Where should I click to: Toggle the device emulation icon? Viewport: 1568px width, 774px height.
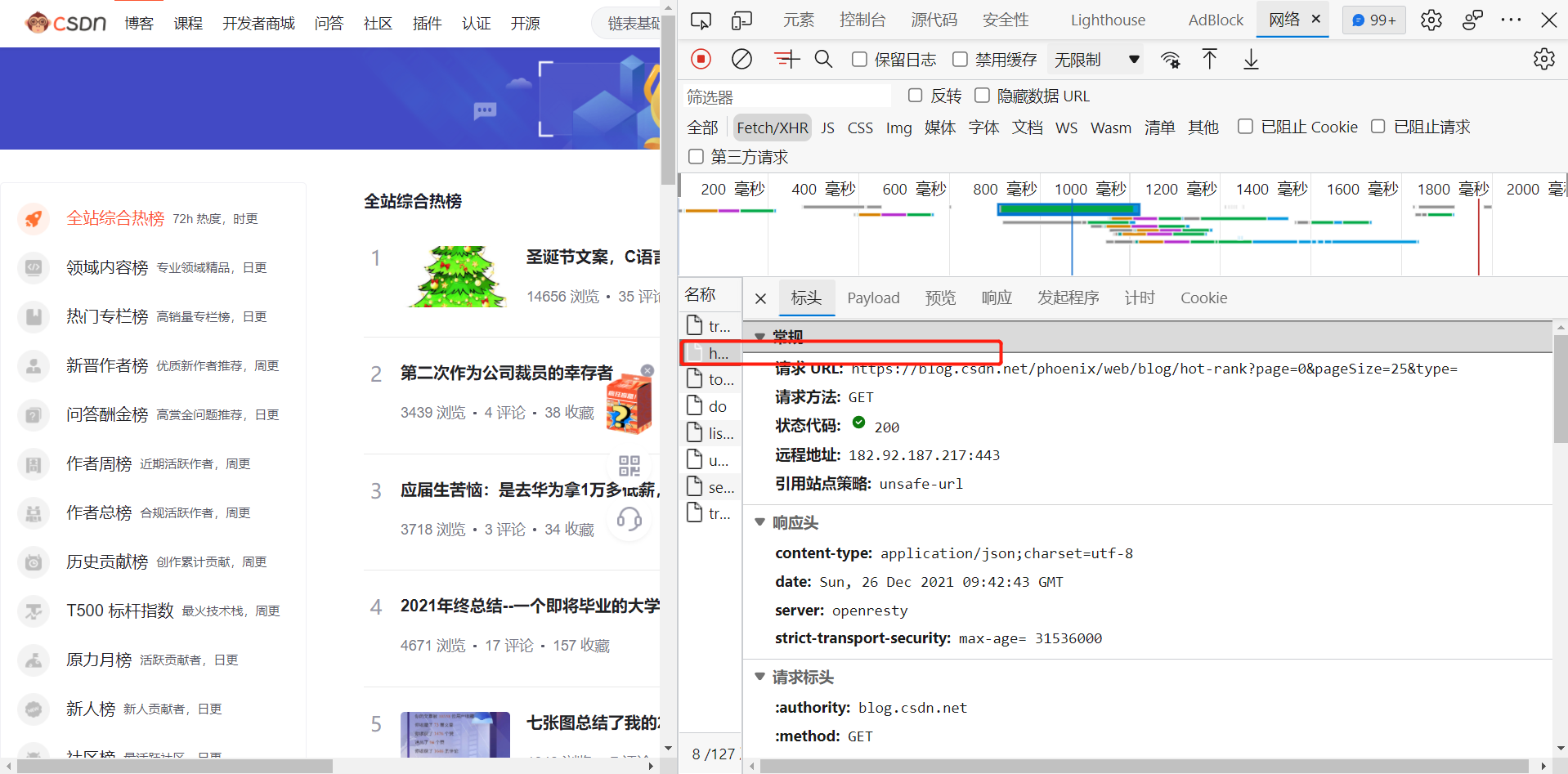click(x=741, y=20)
